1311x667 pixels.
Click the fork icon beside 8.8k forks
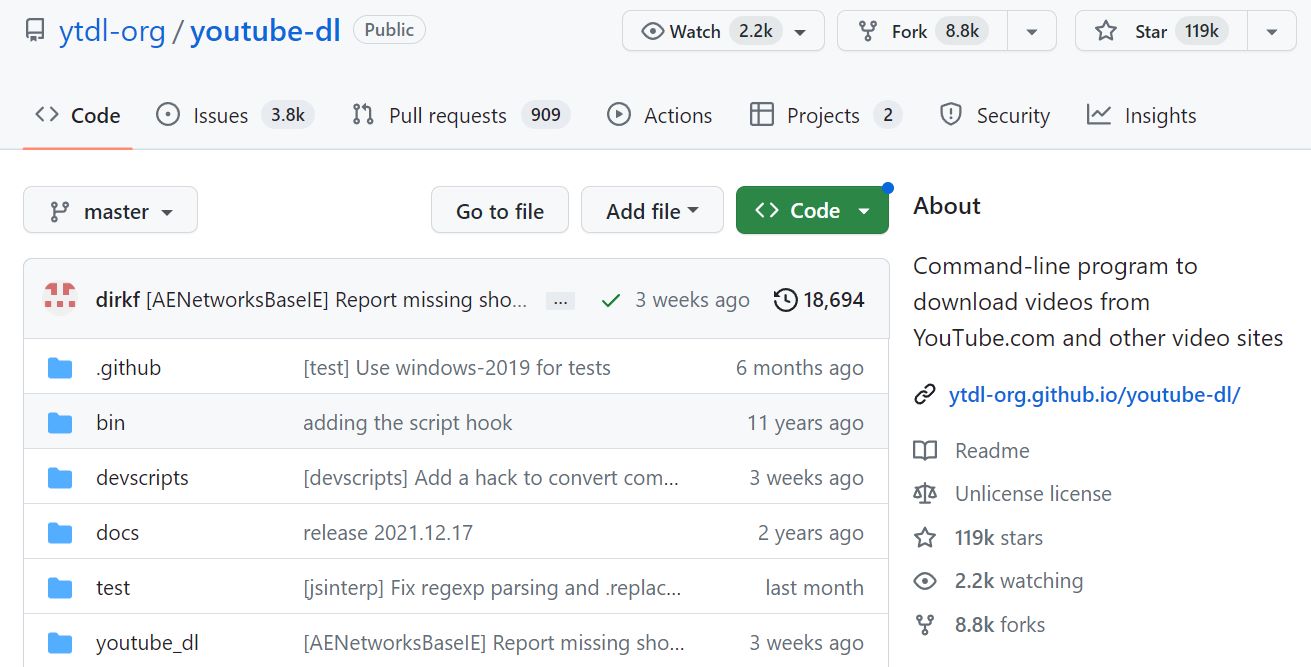point(925,625)
